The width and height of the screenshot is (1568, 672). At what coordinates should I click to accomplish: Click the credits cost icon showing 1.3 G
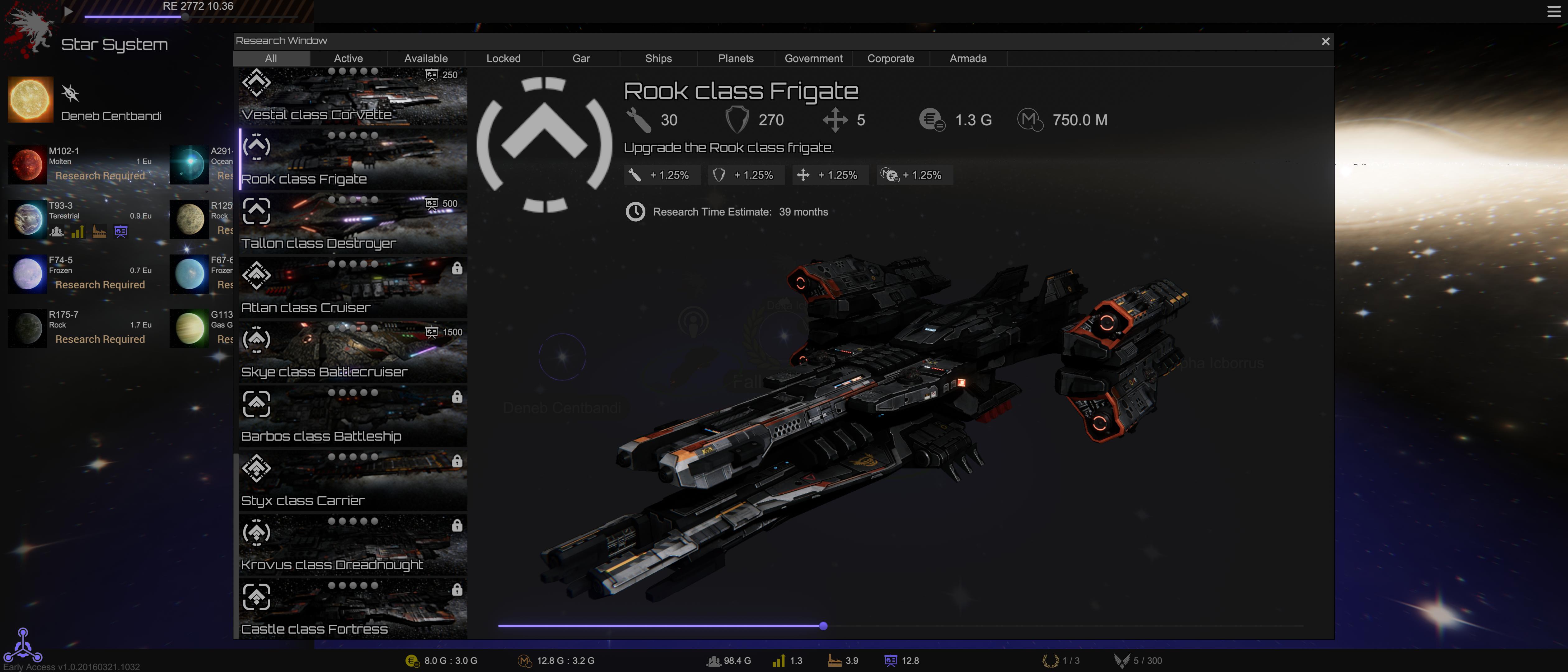click(932, 119)
